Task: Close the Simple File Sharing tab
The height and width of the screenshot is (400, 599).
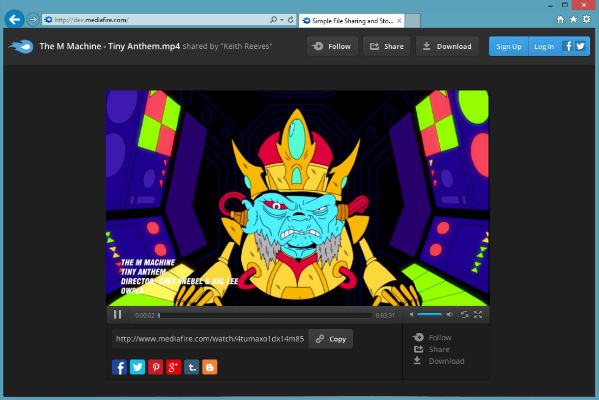Action: 399,21
